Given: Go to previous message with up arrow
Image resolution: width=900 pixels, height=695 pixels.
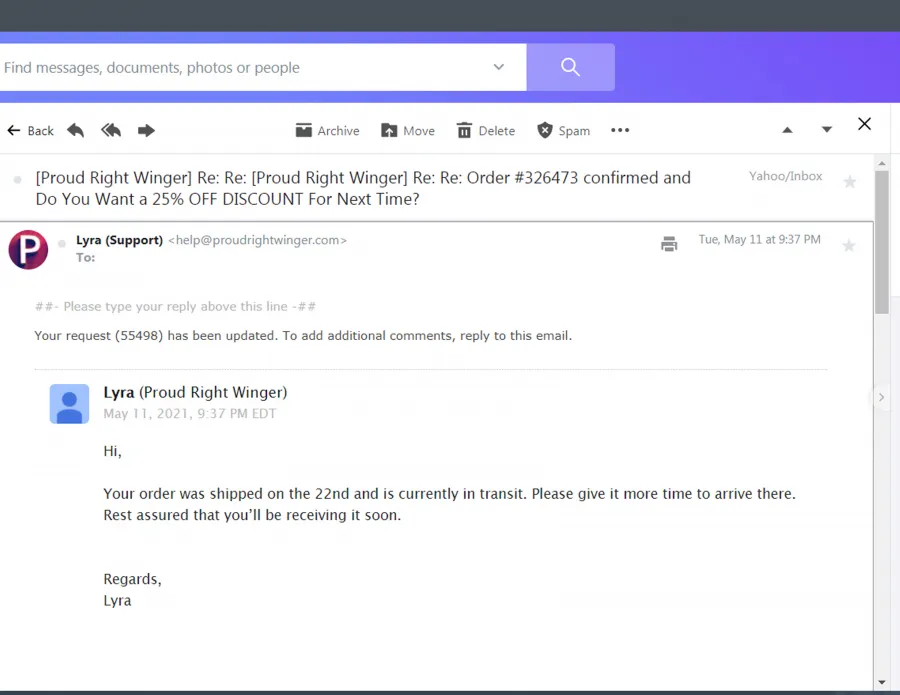Looking at the screenshot, I should coord(788,130).
